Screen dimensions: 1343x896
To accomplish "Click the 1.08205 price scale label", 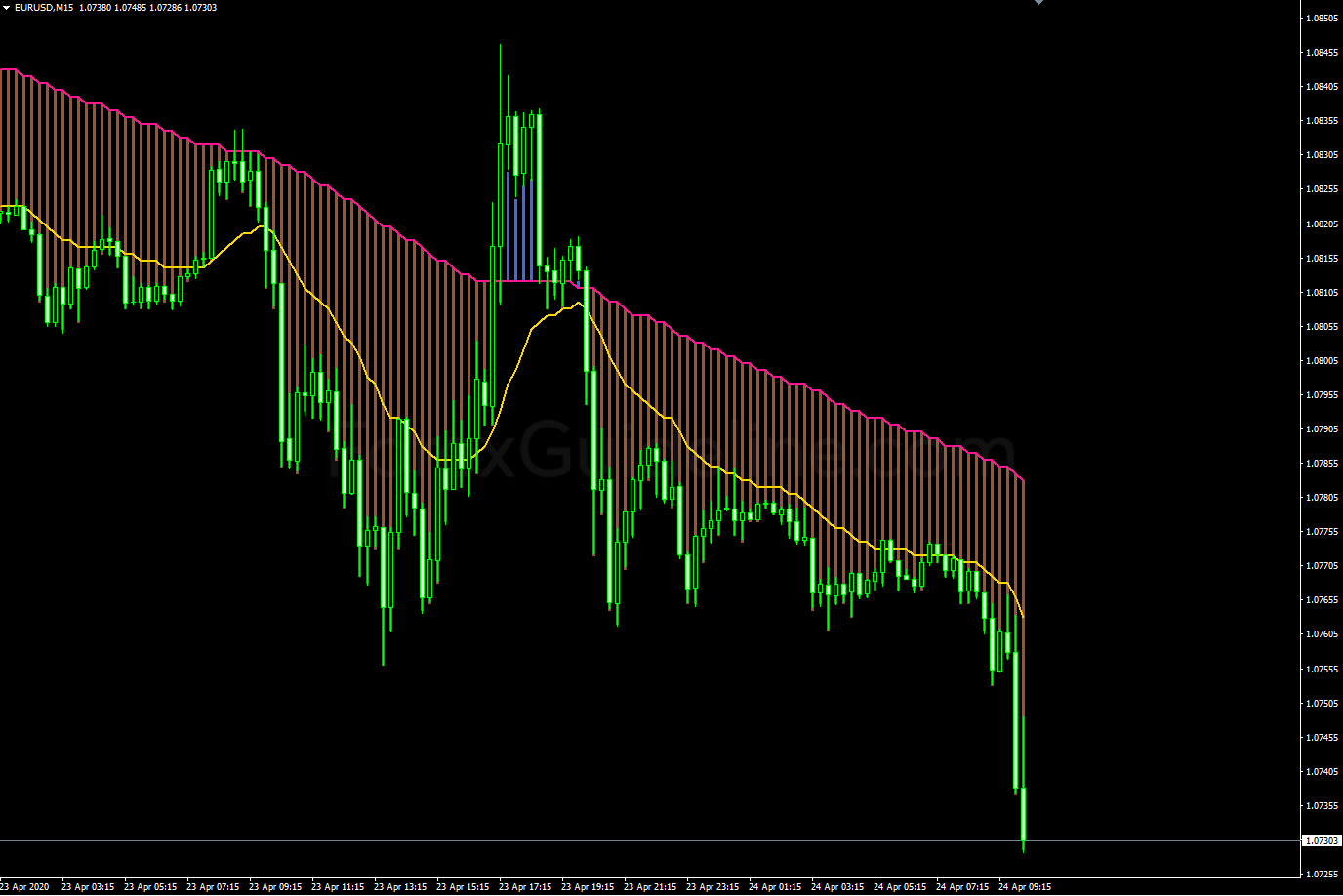I will click(x=1322, y=224).
